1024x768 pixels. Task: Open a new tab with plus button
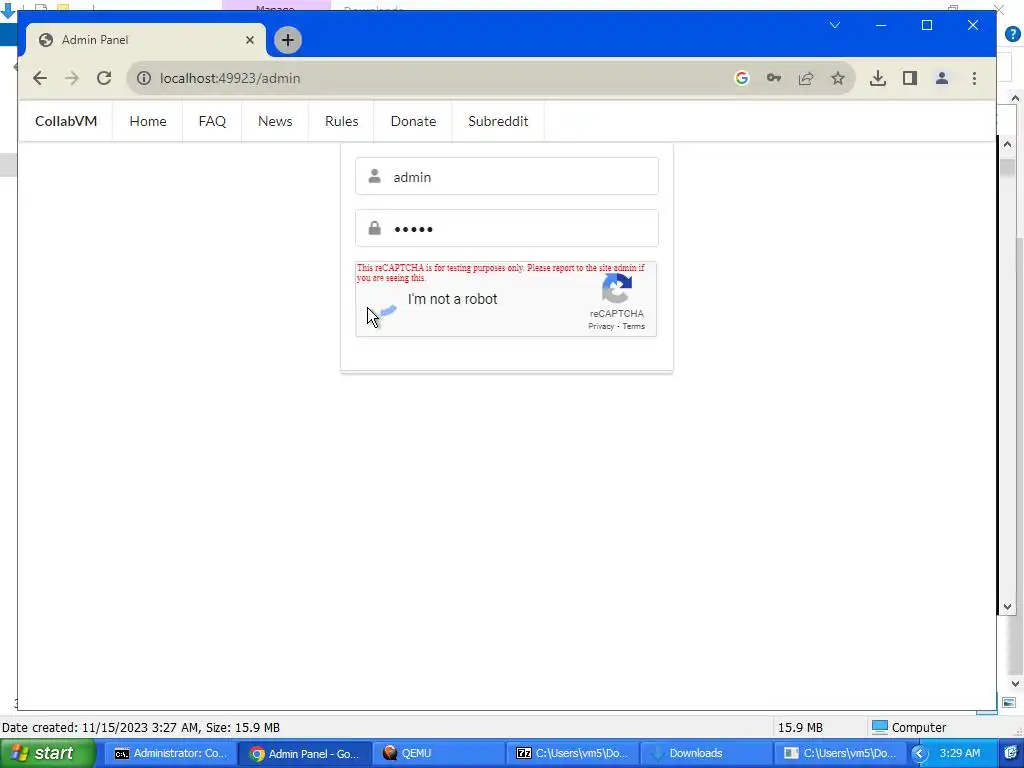(x=287, y=40)
